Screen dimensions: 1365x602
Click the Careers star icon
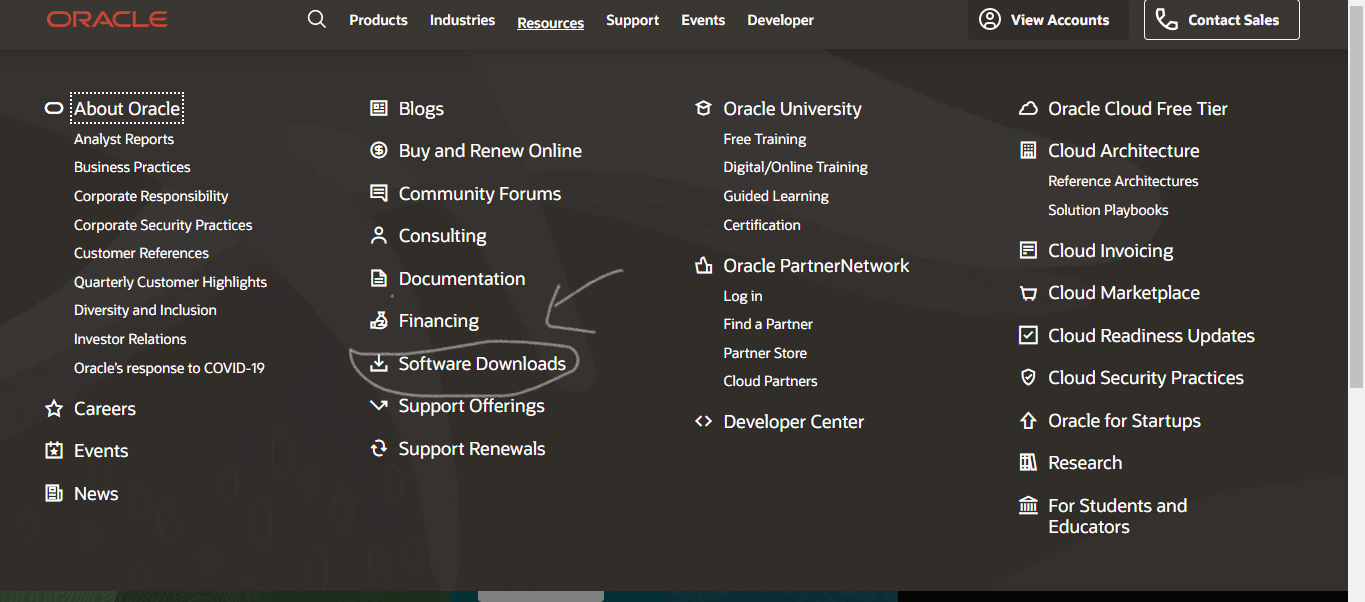54,409
